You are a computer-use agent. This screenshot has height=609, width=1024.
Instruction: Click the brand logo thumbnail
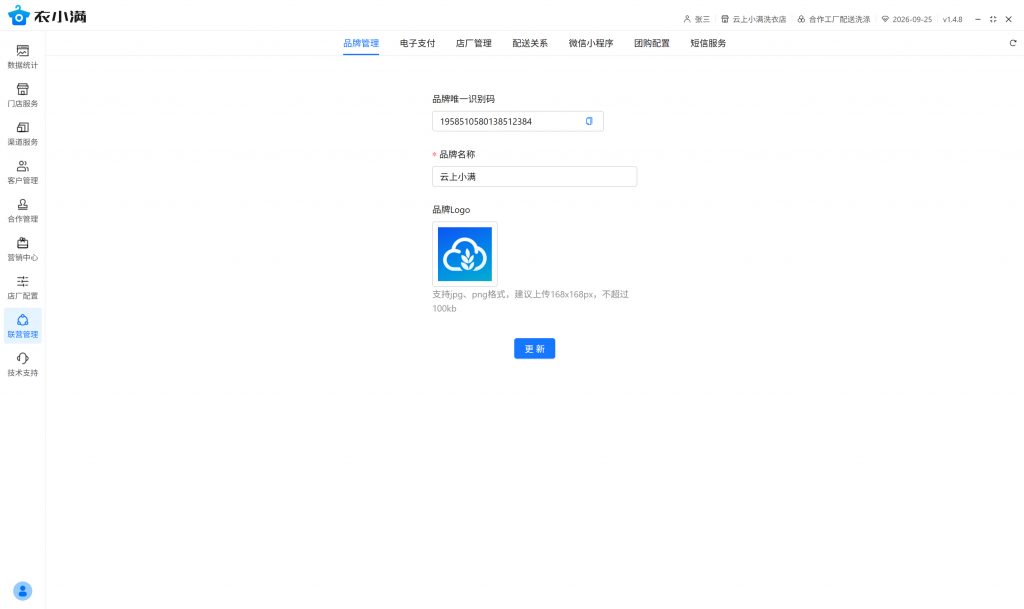click(464, 254)
